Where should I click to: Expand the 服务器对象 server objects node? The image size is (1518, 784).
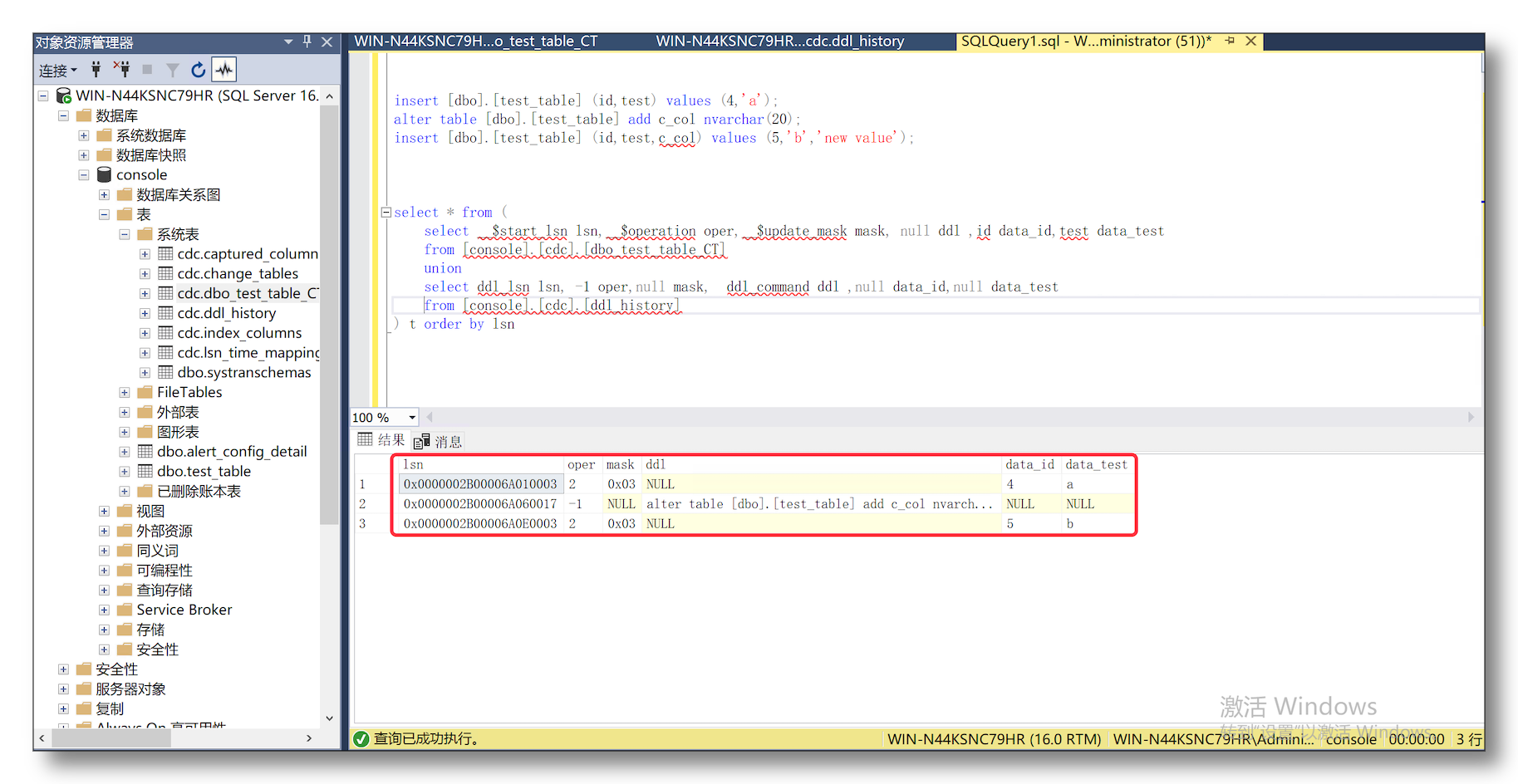[63, 688]
